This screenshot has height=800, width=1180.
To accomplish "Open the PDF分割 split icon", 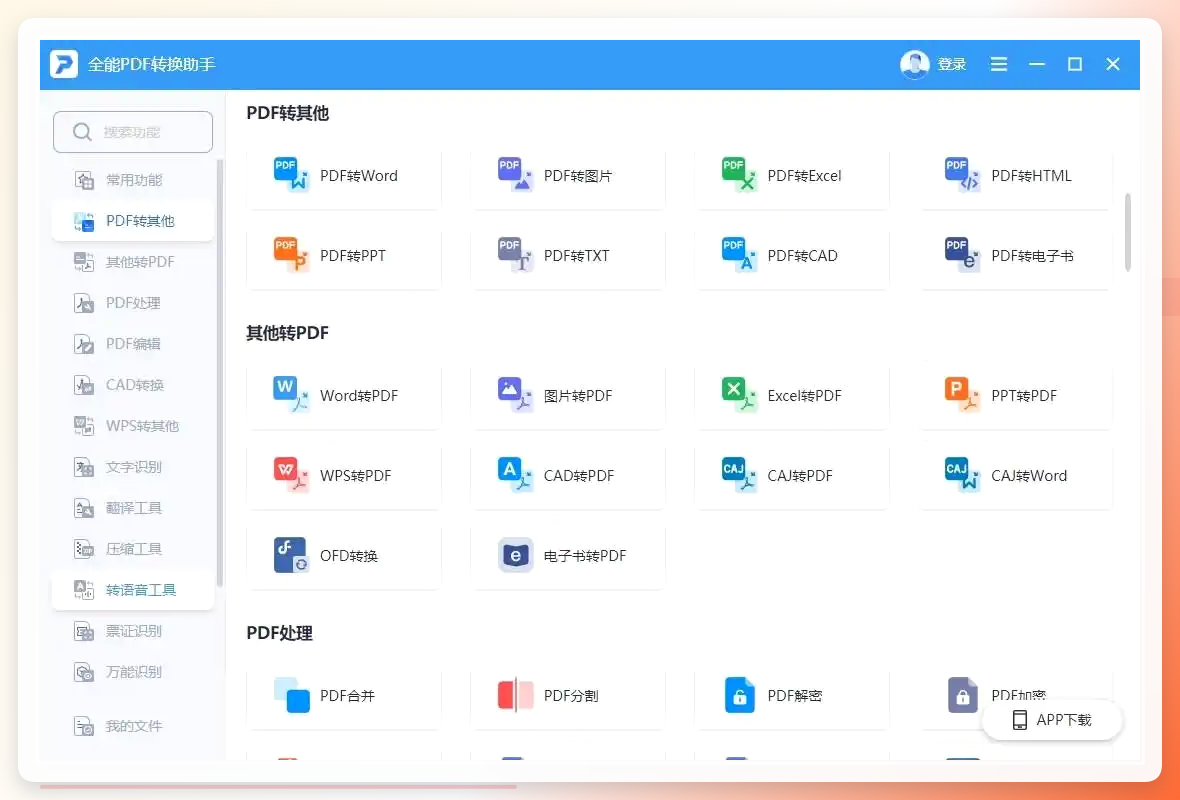I will (x=515, y=695).
